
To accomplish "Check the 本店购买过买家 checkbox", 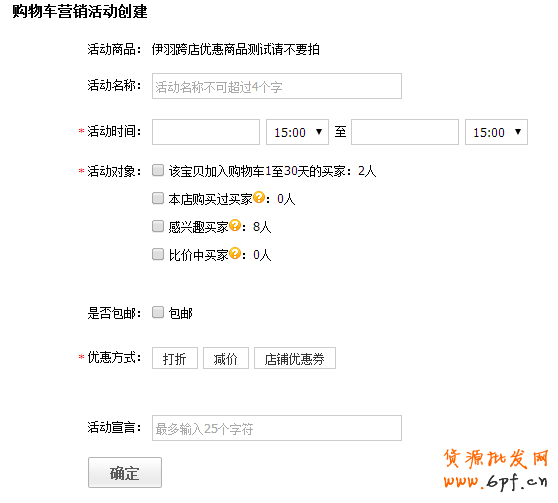I will click(158, 198).
